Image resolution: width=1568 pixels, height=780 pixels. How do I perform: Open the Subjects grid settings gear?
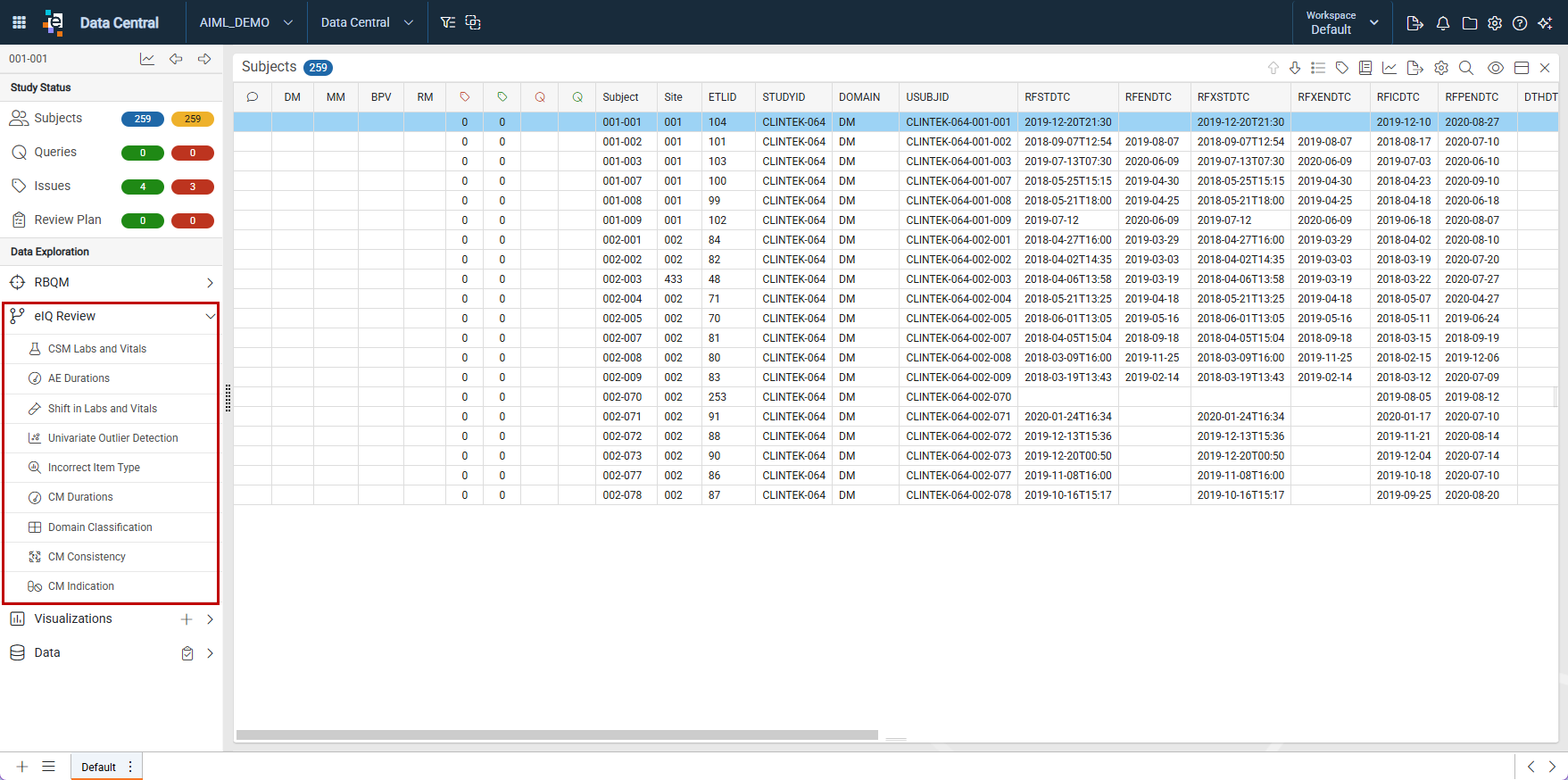(x=1441, y=68)
